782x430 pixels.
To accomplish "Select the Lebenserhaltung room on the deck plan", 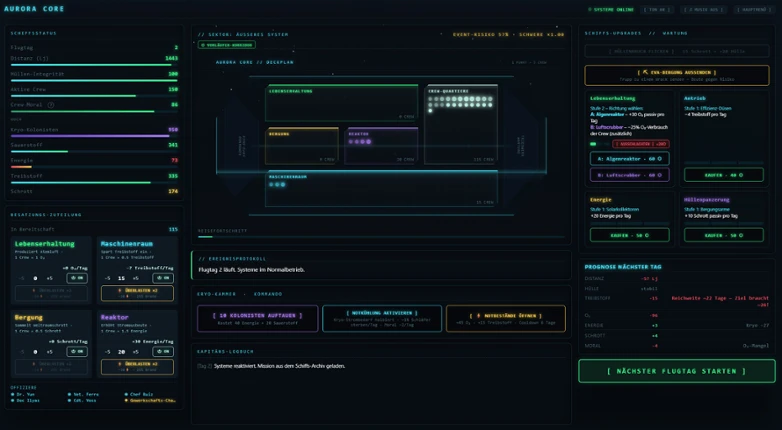I will click(341, 103).
